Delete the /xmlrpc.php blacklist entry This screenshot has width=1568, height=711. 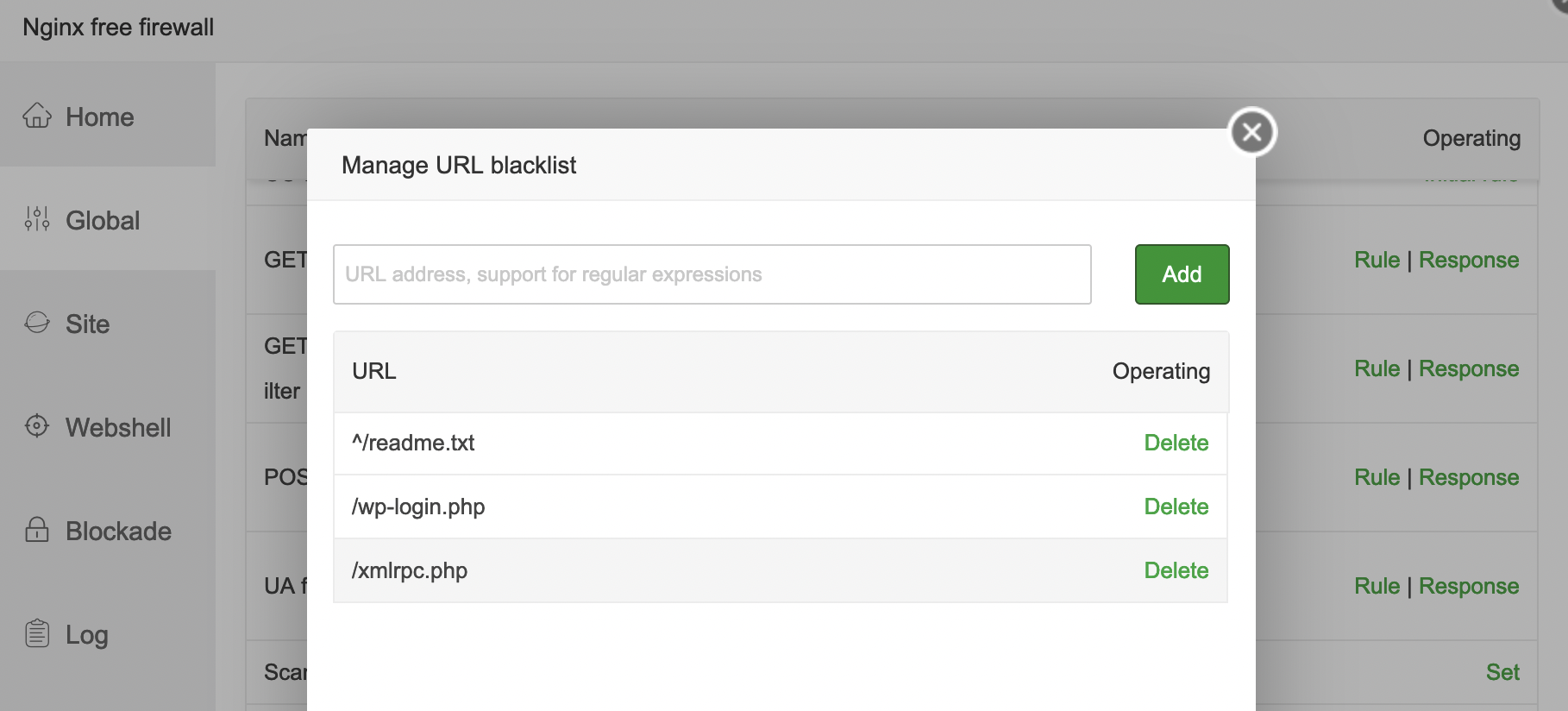coord(1176,570)
